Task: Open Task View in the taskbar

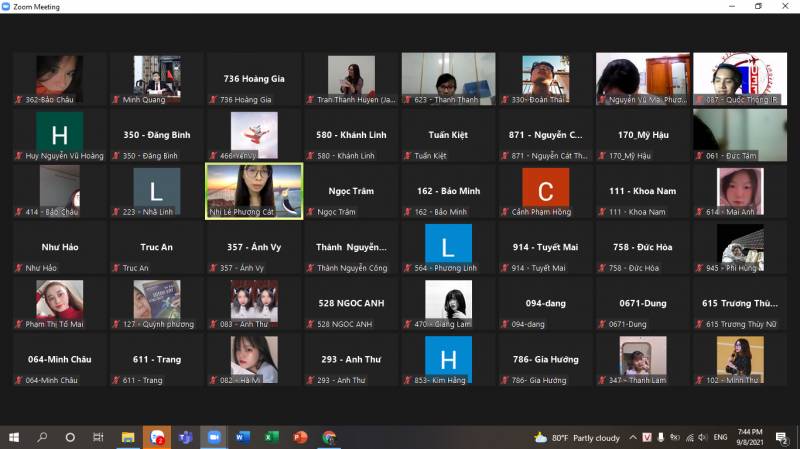Action: pos(98,437)
